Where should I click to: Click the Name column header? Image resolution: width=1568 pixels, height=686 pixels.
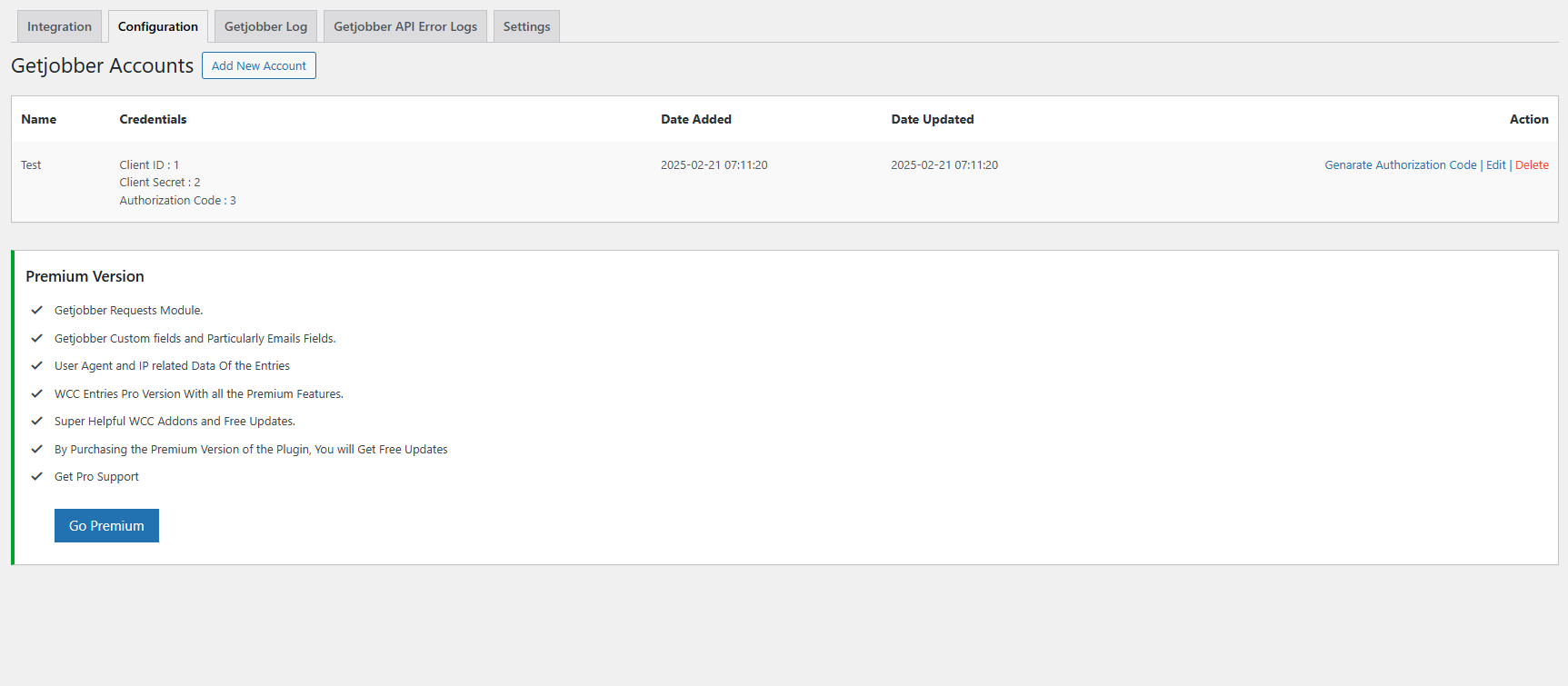pyautogui.click(x=39, y=119)
